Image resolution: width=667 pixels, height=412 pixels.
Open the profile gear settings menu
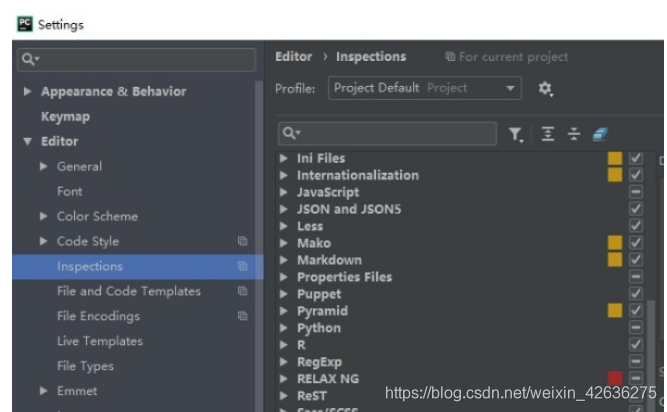[x=545, y=88]
